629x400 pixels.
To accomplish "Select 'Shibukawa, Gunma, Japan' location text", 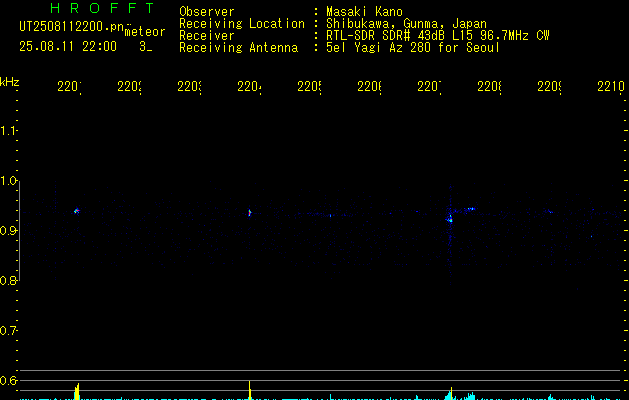I will tap(406, 24).
